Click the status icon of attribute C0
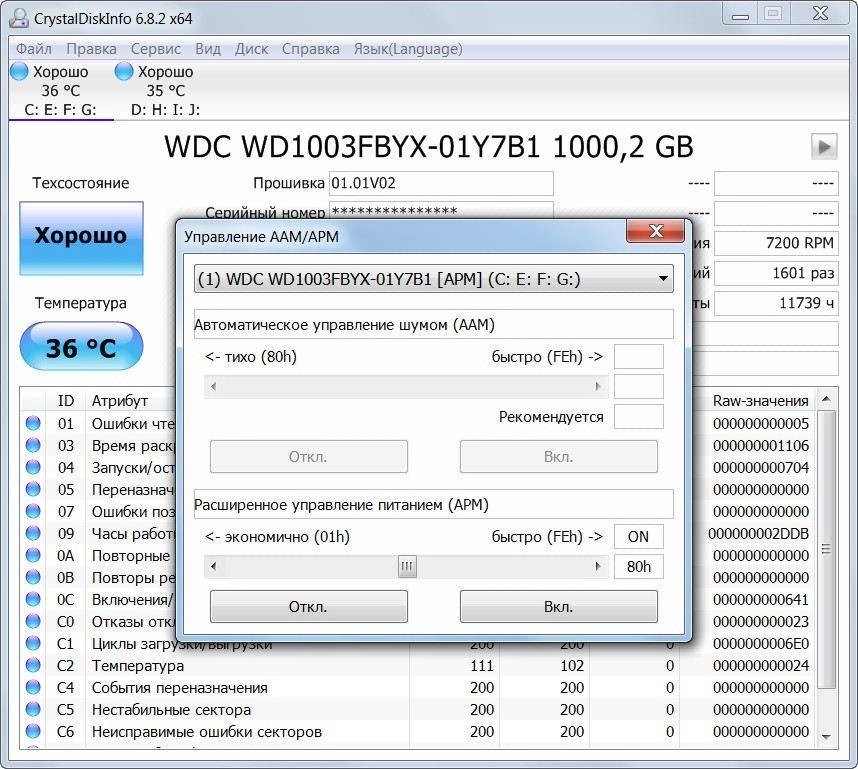This screenshot has height=769, width=858. click(33, 621)
